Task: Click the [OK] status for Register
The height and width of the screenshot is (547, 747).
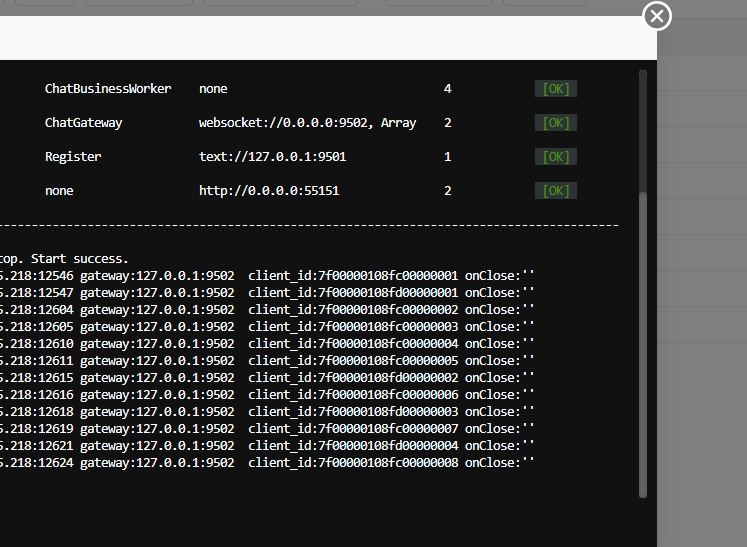Action: (x=556, y=157)
